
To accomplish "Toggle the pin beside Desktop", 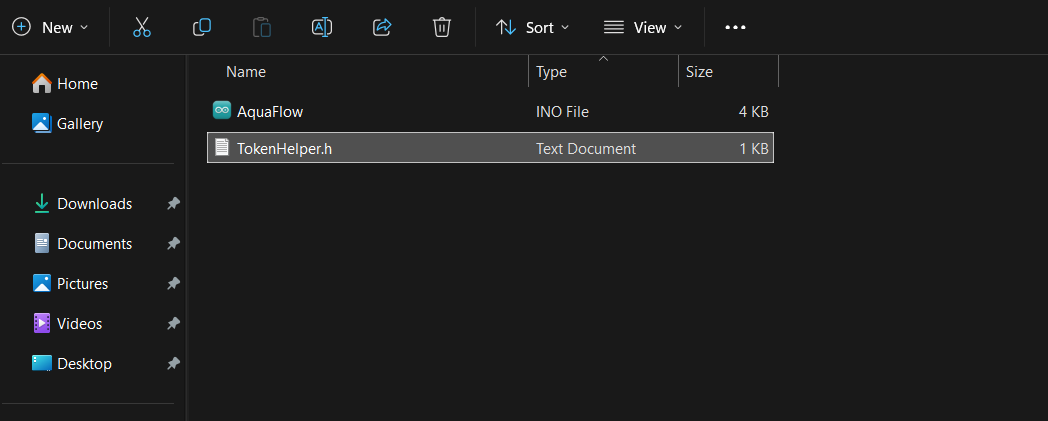I will [173, 364].
